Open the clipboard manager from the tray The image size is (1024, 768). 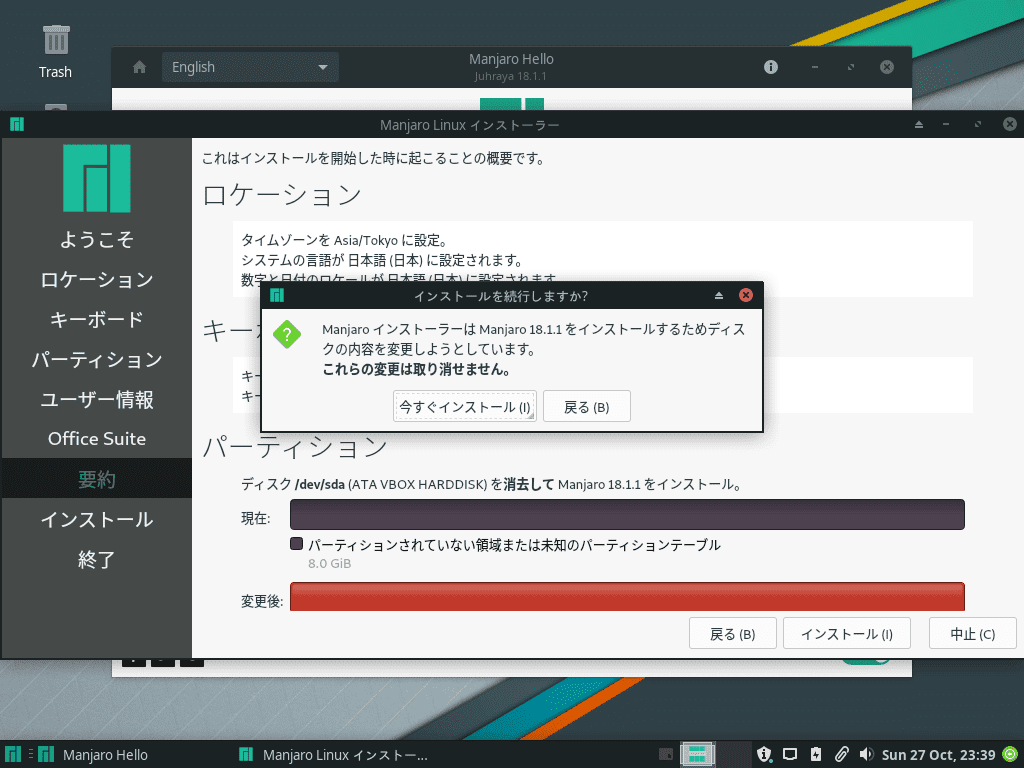pyautogui.click(x=840, y=754)
